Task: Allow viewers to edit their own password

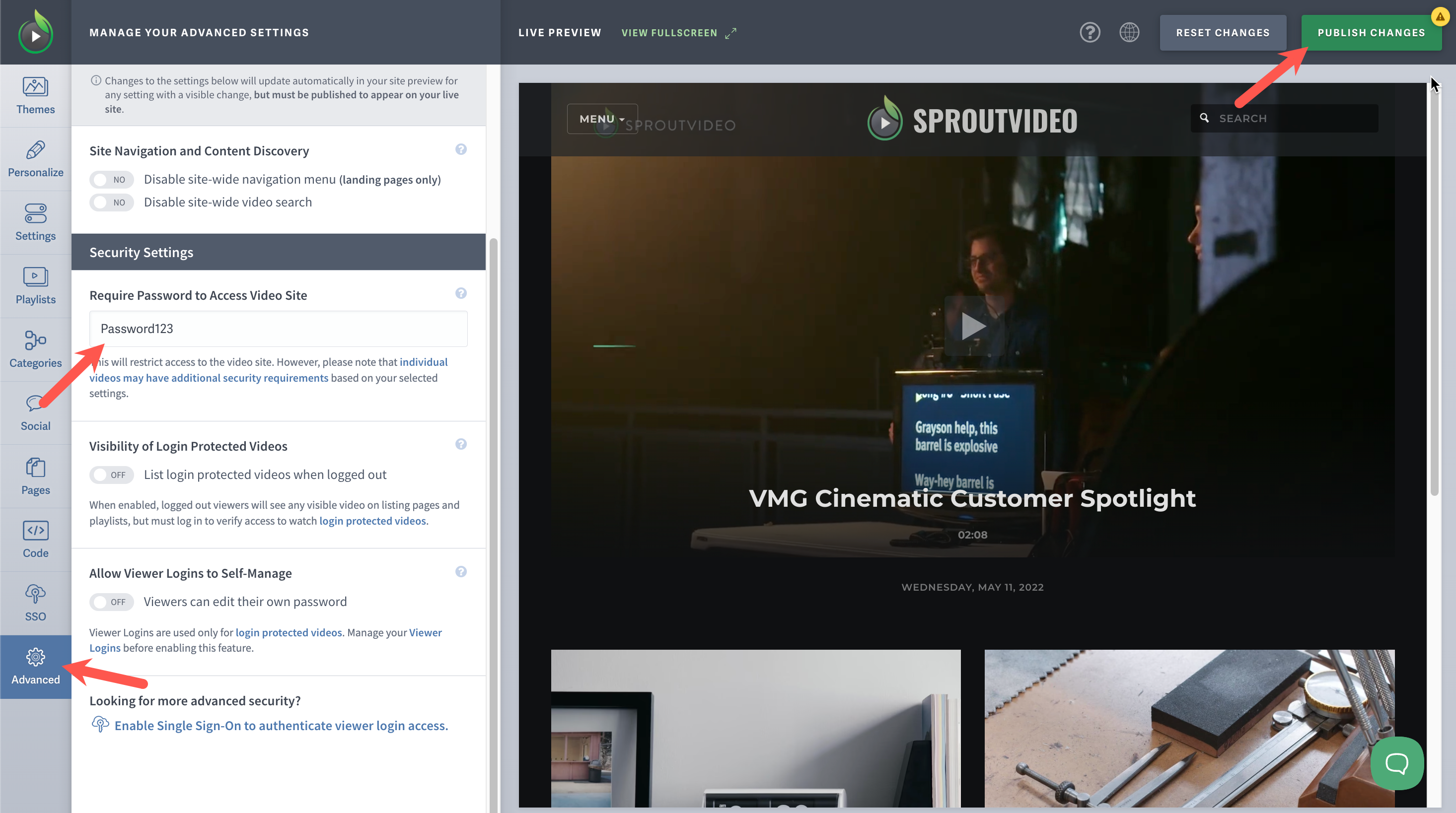Action: 111,602
